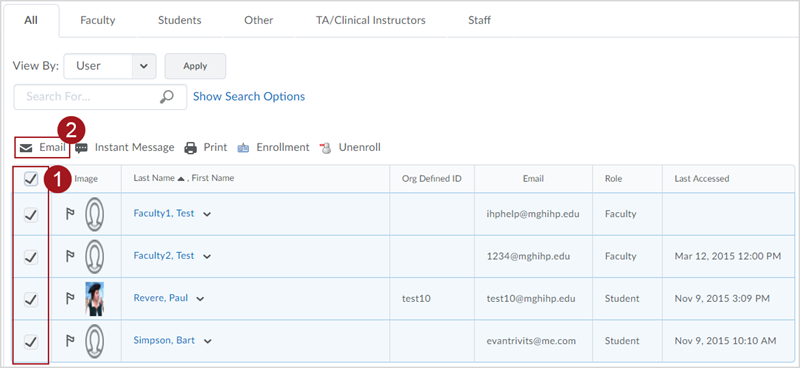Click the Print toolbar label
The image size is (800, 368).
[215, 148]
